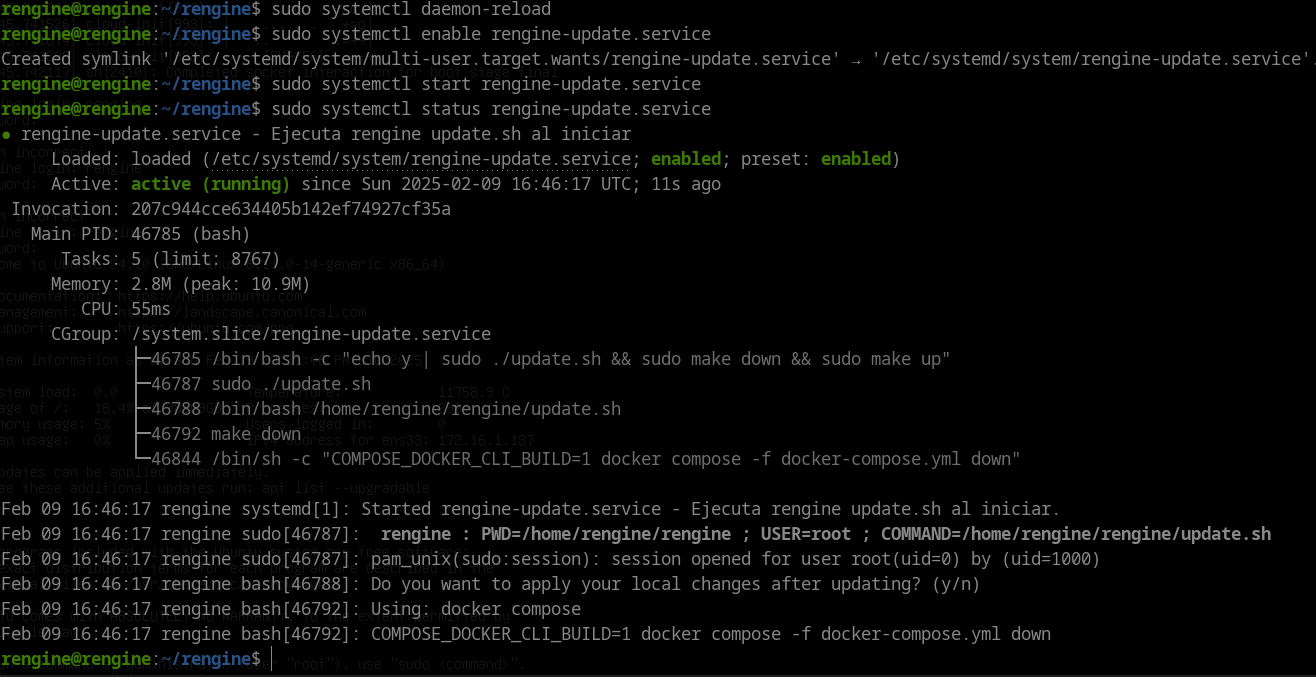
Task: Click the symlink arrow between the two service paths
Action: [x=856, y=59]
